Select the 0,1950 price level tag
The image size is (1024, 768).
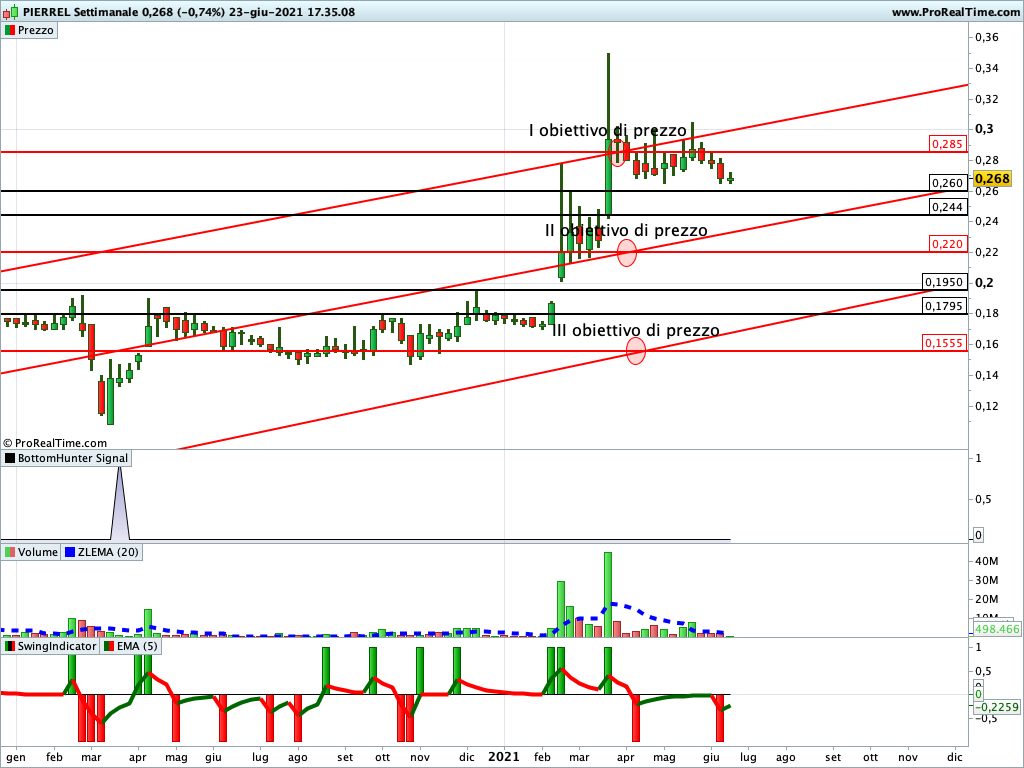click(944, 281)
